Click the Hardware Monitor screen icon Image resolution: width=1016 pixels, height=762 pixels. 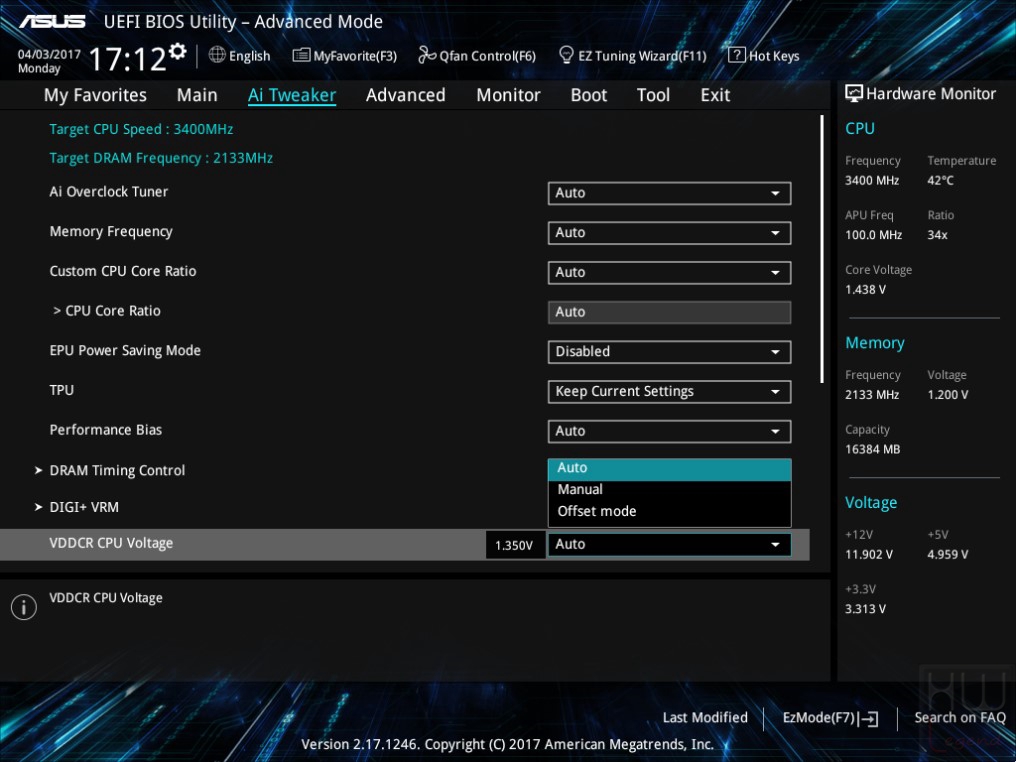854,93
